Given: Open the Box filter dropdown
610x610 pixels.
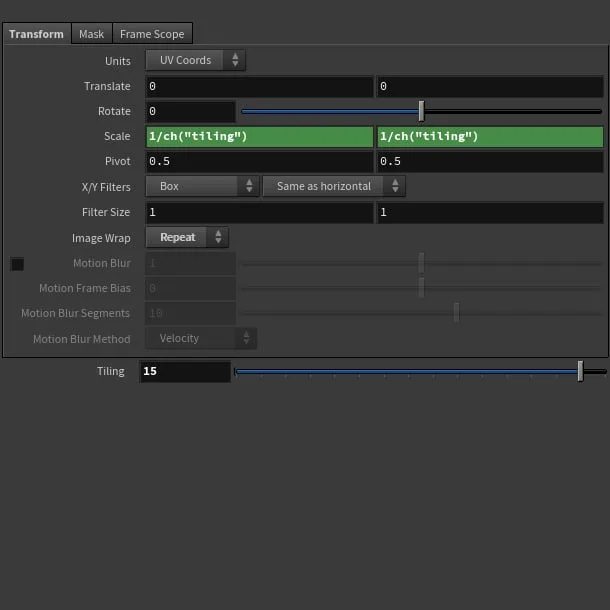Looking at the screenshot, I should pyautogui.click(x=202, y=186).
